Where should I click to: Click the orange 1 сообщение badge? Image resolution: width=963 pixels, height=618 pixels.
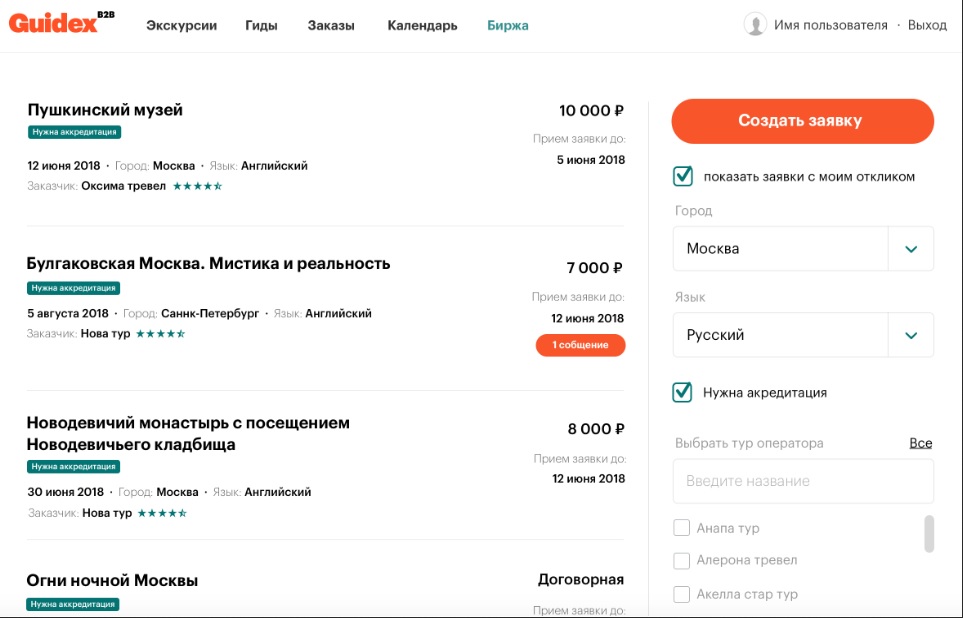coord(580,345)
